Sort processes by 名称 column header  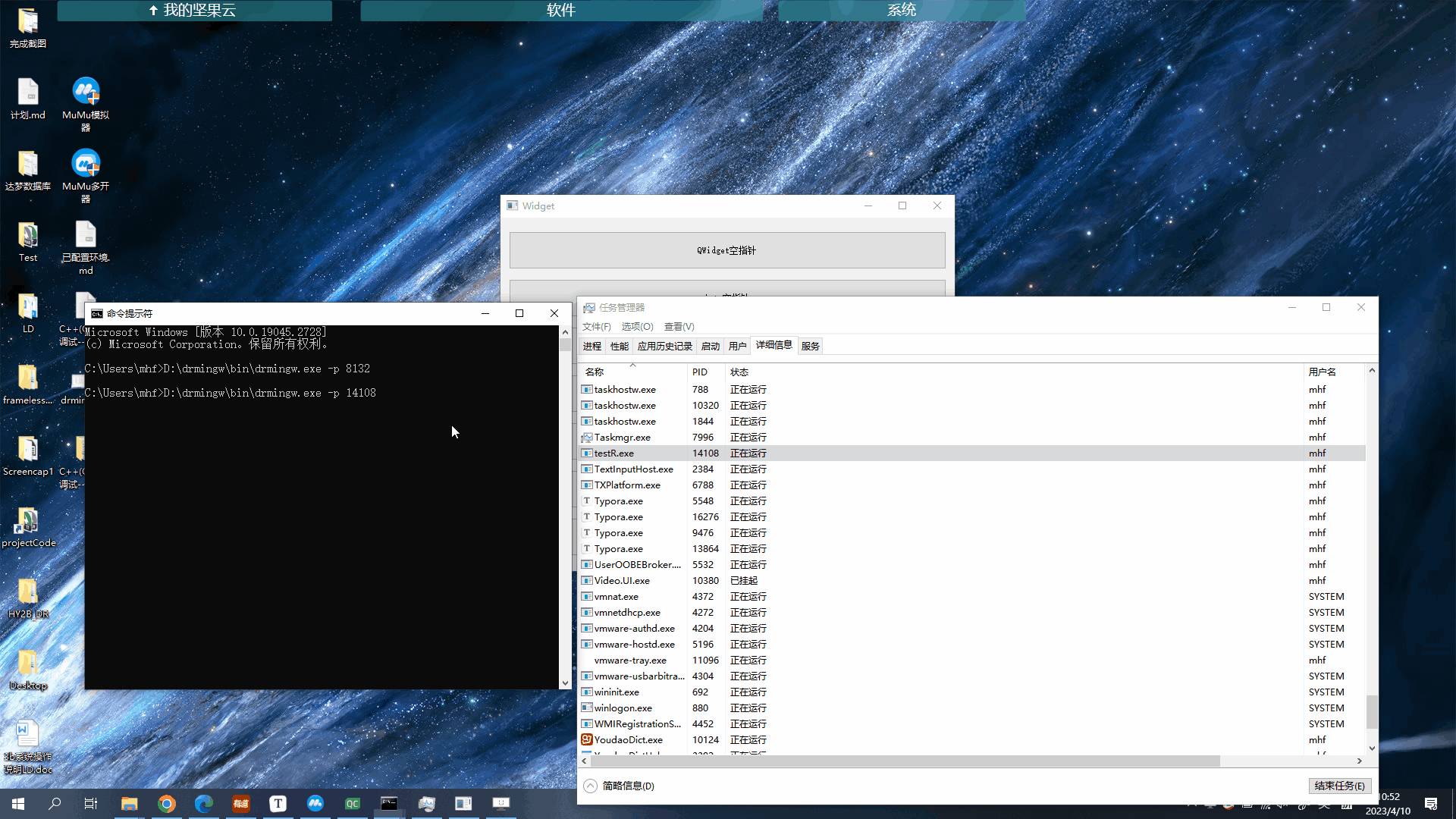[x=595, y=372]
